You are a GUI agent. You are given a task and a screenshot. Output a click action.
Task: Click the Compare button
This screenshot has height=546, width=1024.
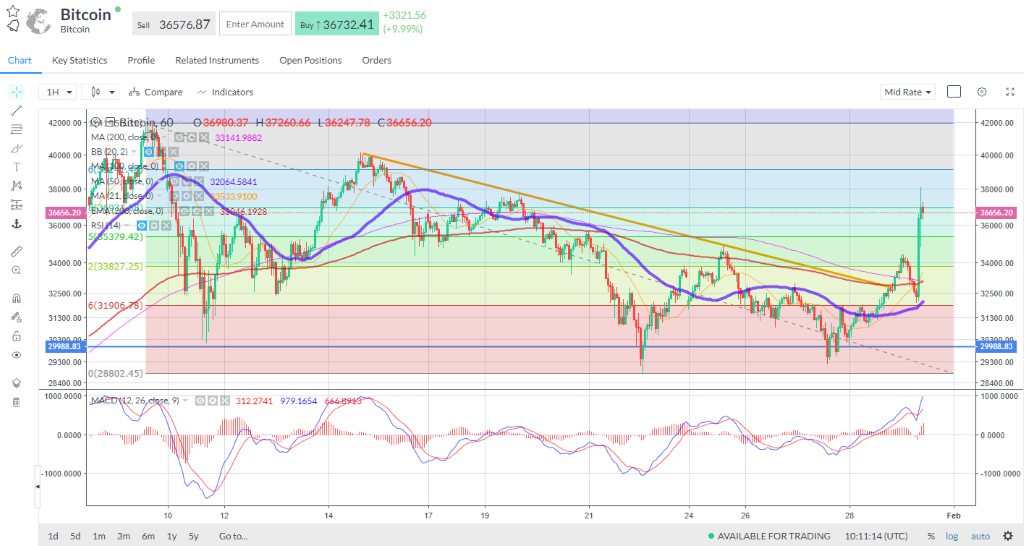155,92
